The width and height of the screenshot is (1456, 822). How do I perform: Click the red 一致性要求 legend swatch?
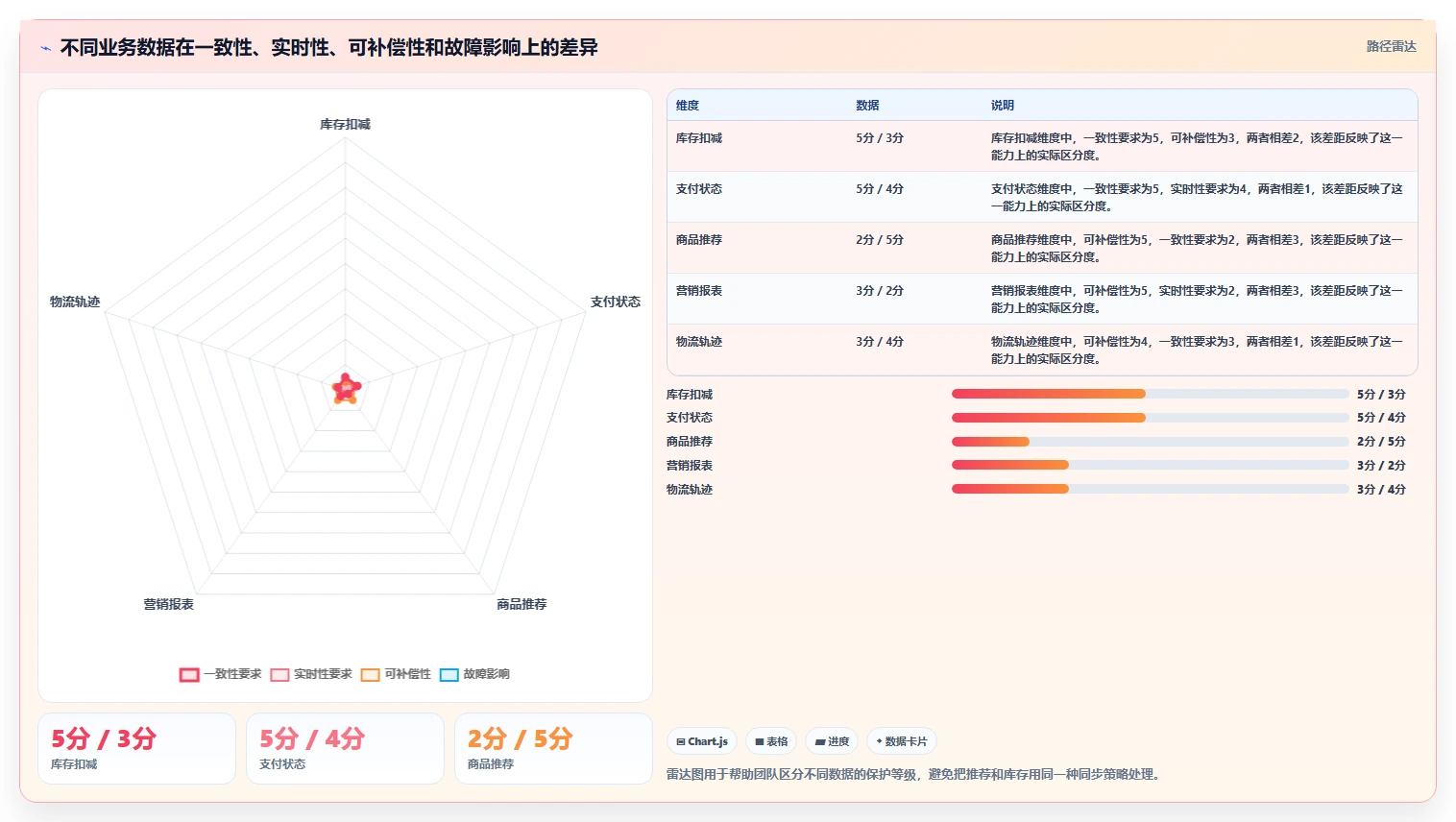pyautogui.click(x=189, y=675)
